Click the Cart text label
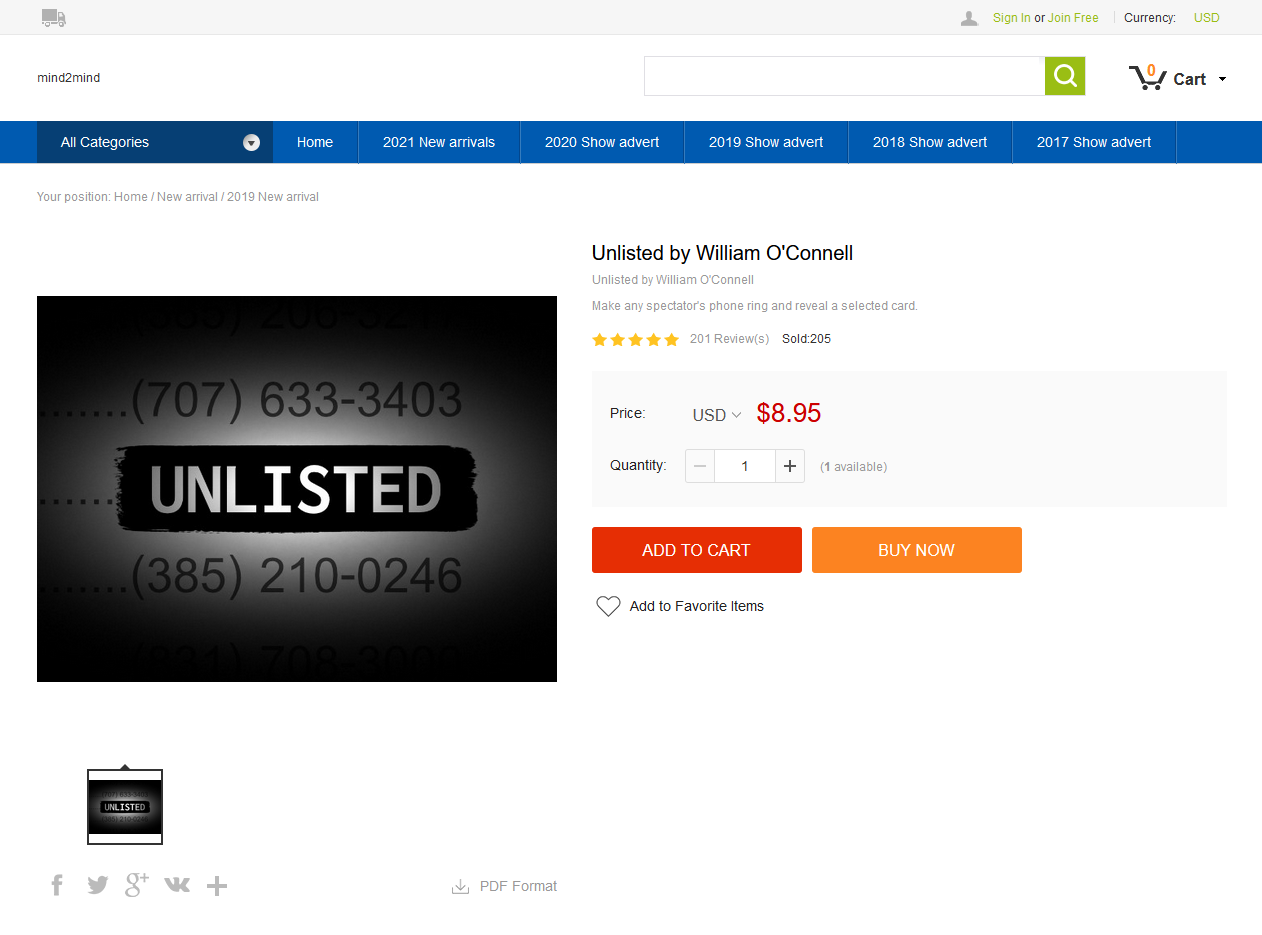 point(1189,80)
